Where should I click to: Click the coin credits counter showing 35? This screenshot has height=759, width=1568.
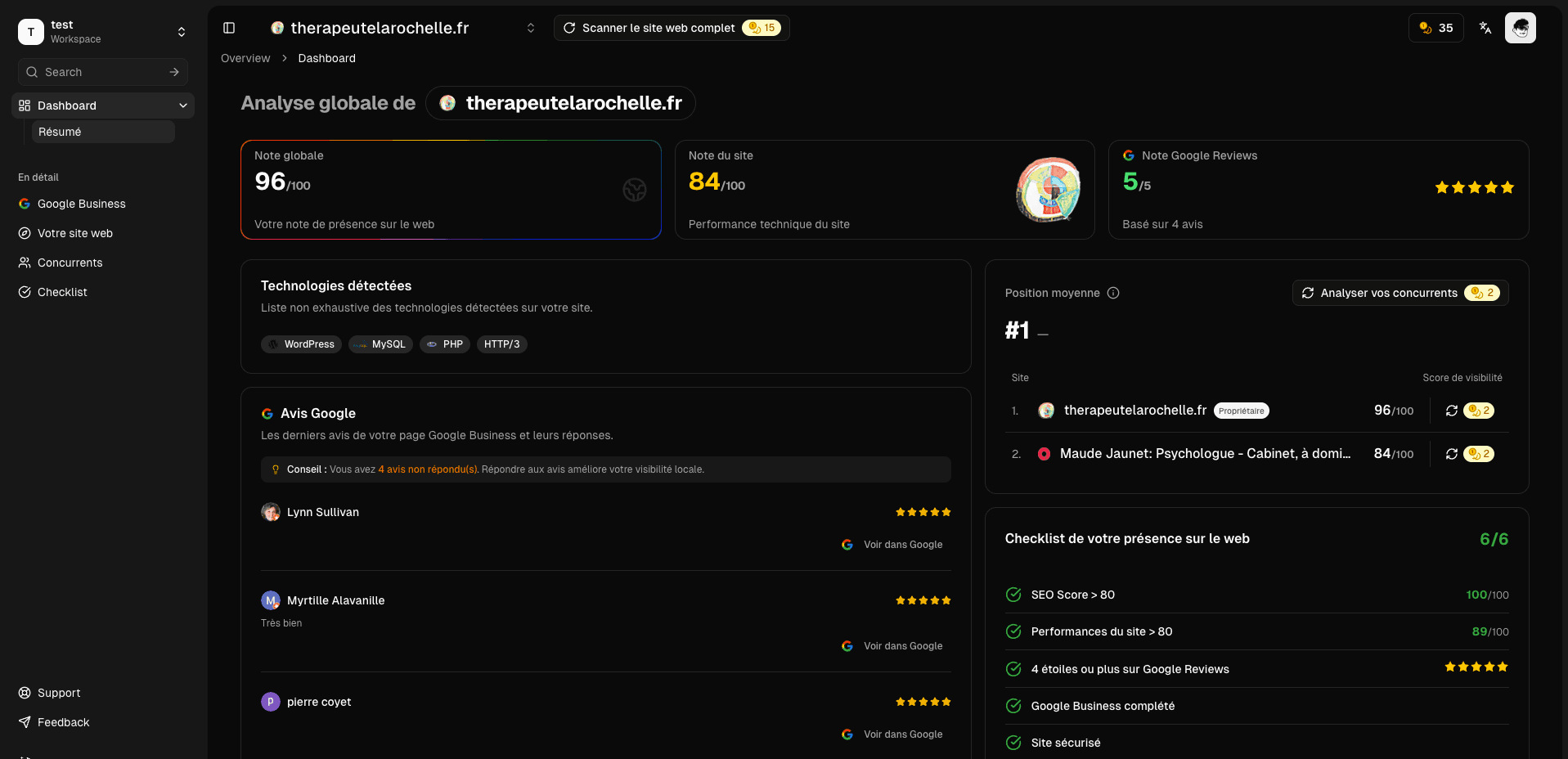1435,27
